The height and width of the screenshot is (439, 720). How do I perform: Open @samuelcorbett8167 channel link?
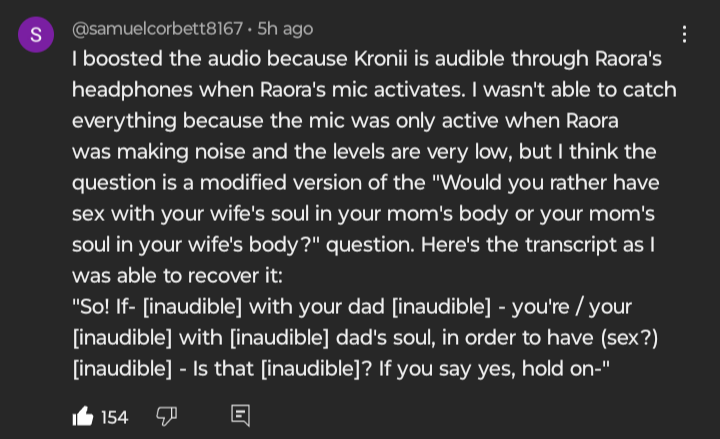(157, 29)
